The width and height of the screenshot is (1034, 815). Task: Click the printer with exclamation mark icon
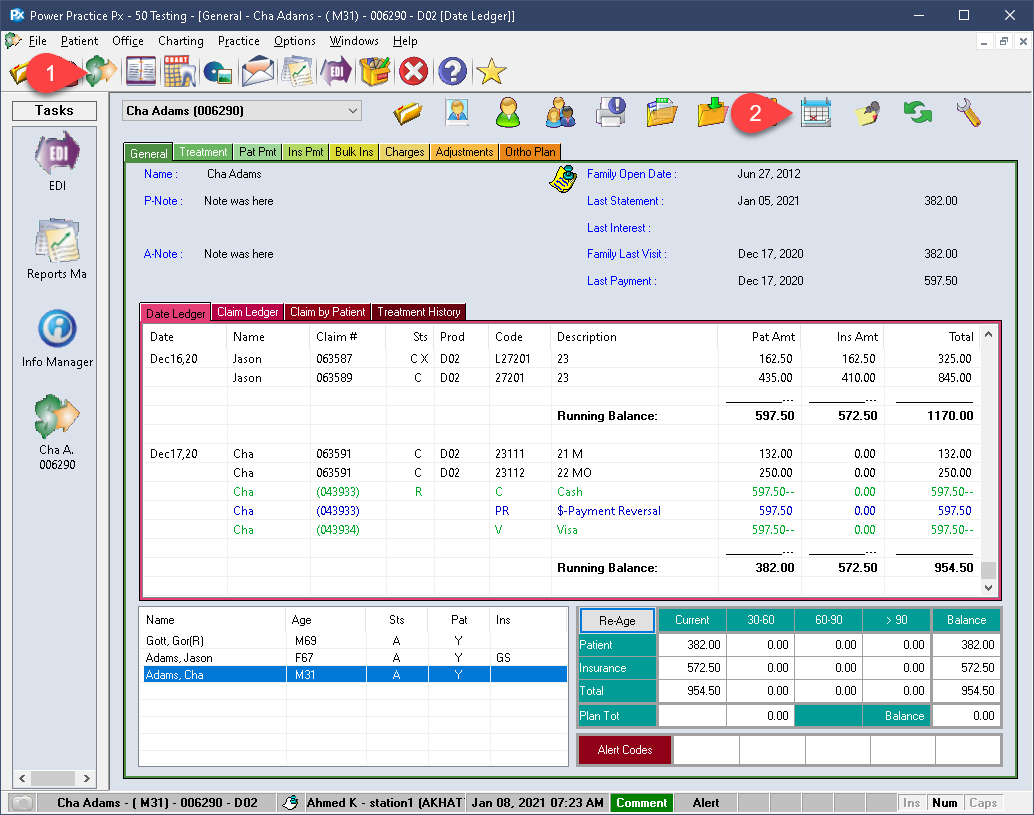[x=611, y=112]
